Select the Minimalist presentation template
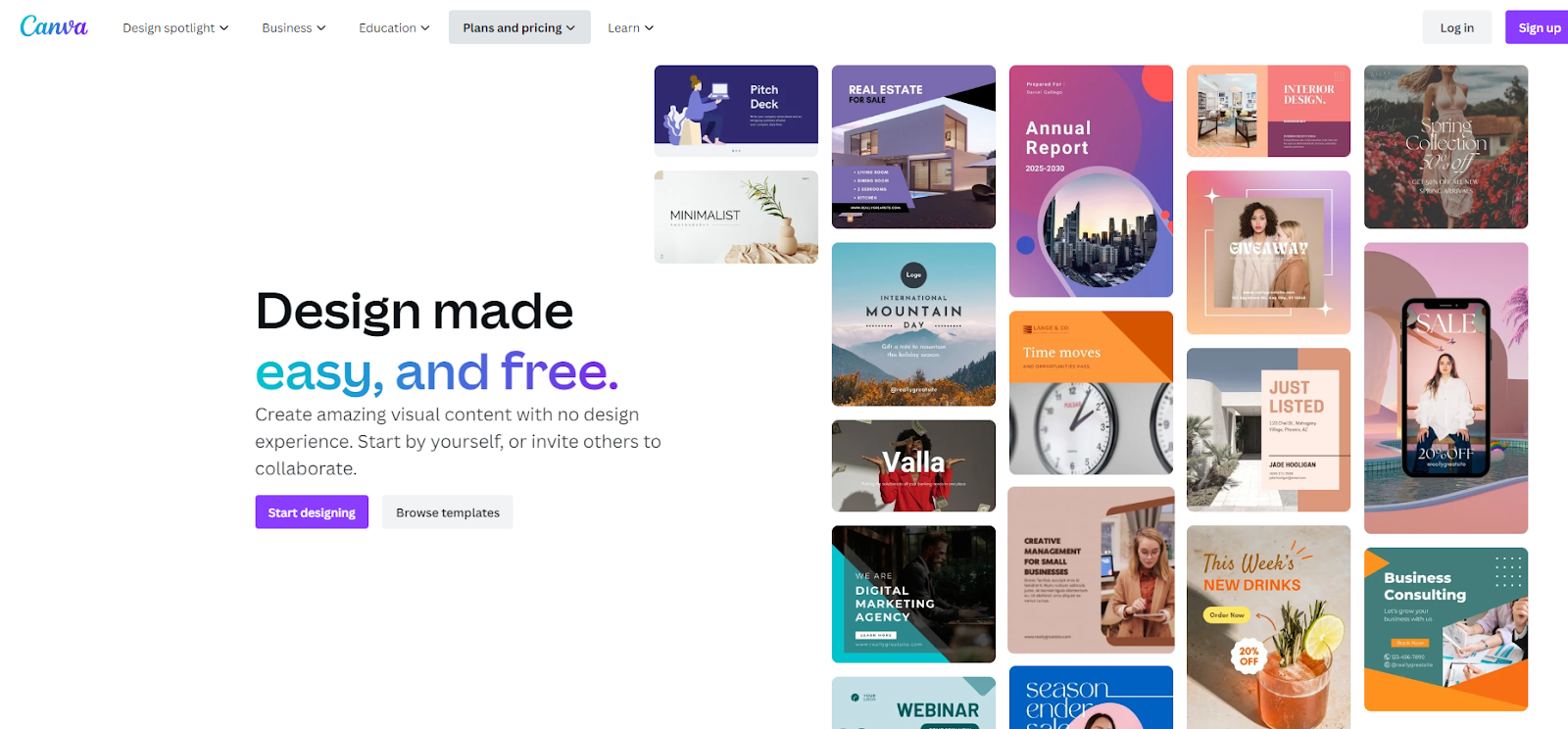Image resolution: width=1568 pixels, height=729 pixels. point(736,218)
